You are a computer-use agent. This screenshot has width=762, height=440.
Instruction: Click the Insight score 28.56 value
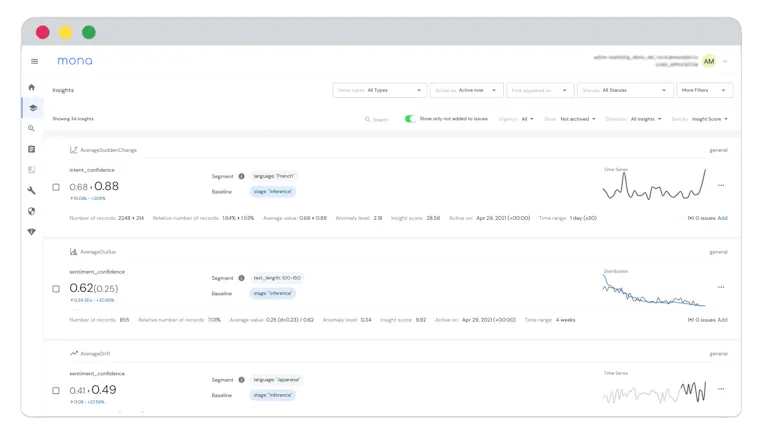tap(433, 218)
